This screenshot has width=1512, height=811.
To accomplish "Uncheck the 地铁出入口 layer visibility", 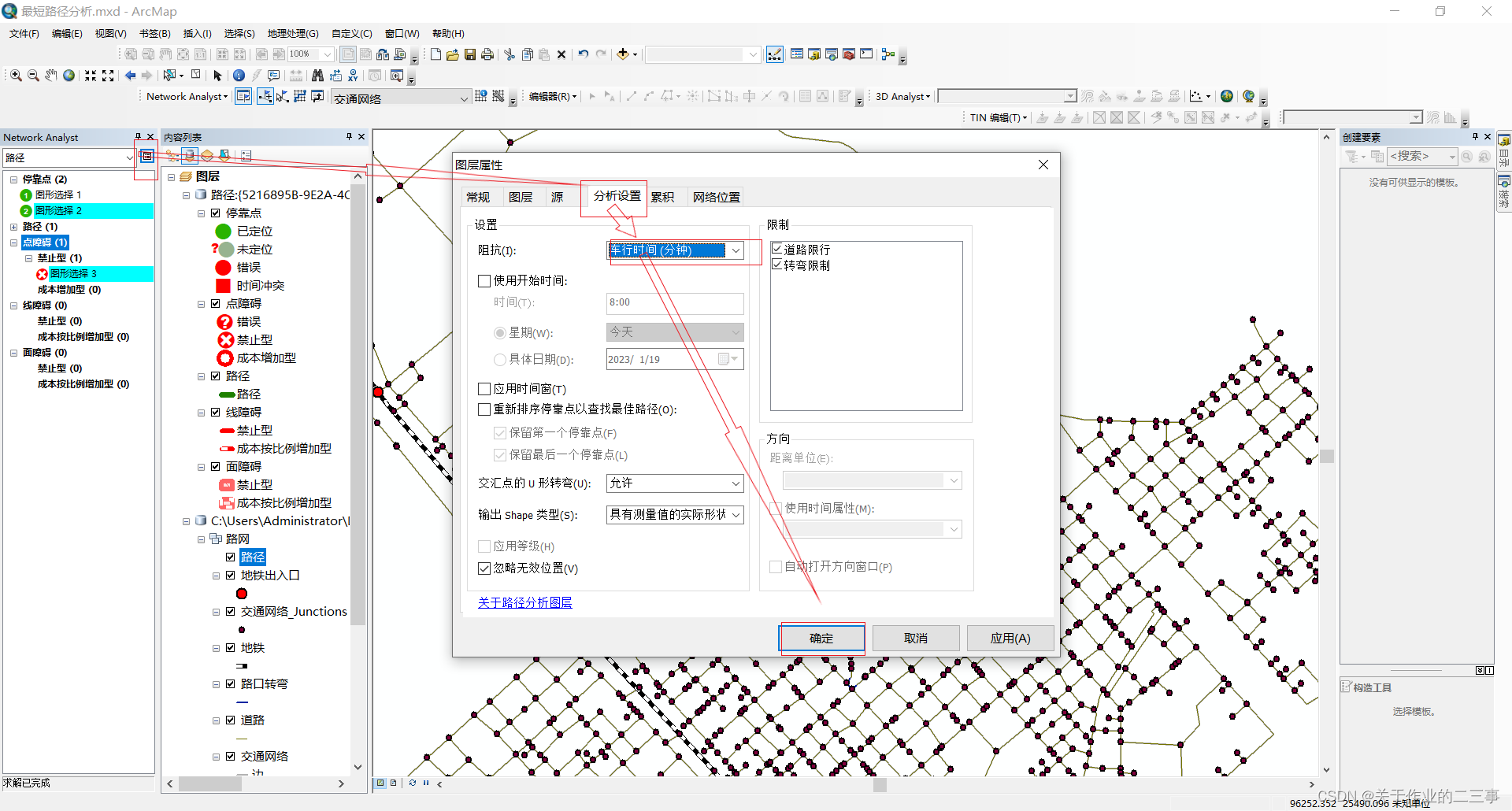I will [x=231, y=576].
